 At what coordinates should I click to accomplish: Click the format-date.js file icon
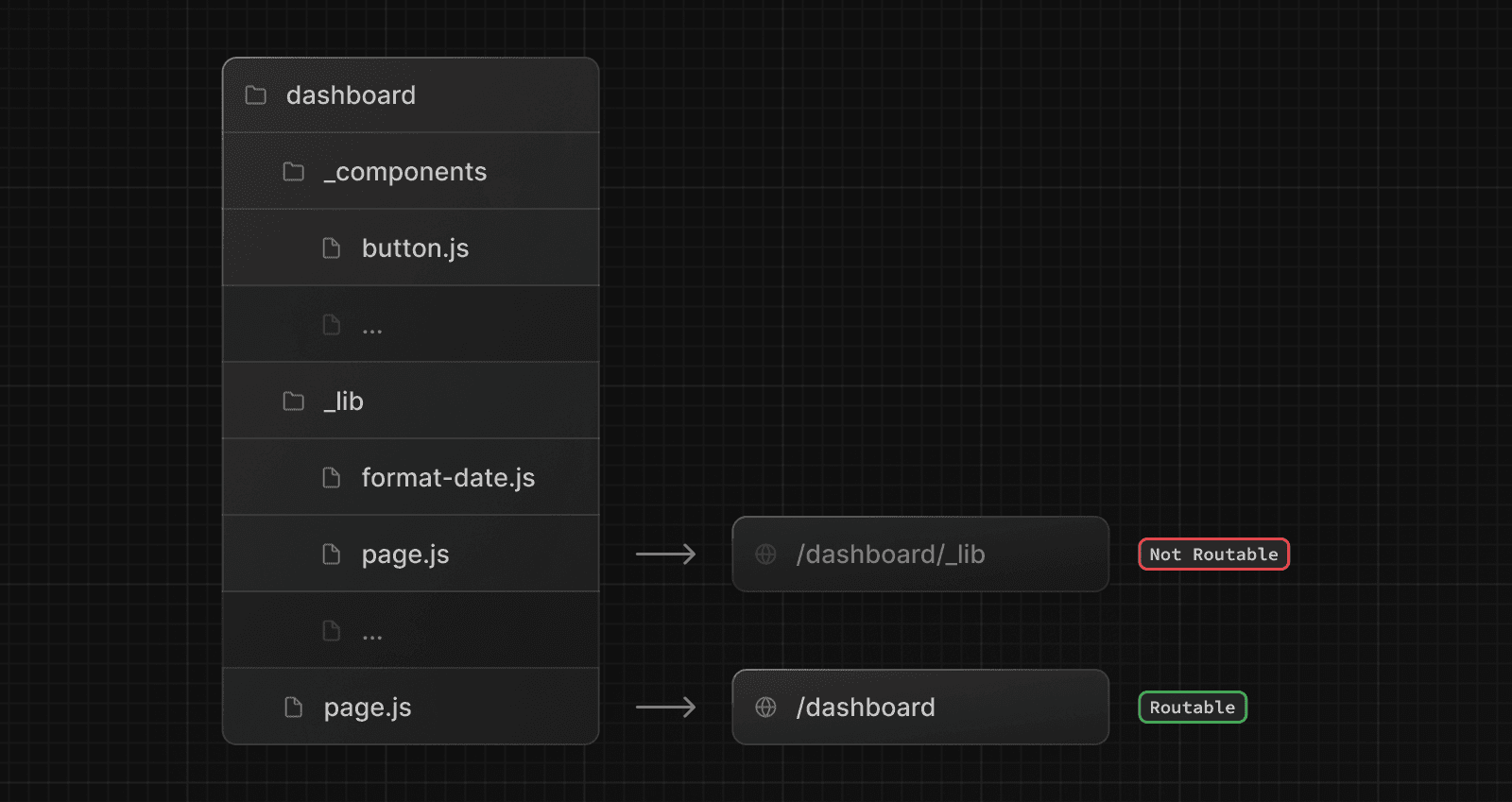tap(332, 478)
